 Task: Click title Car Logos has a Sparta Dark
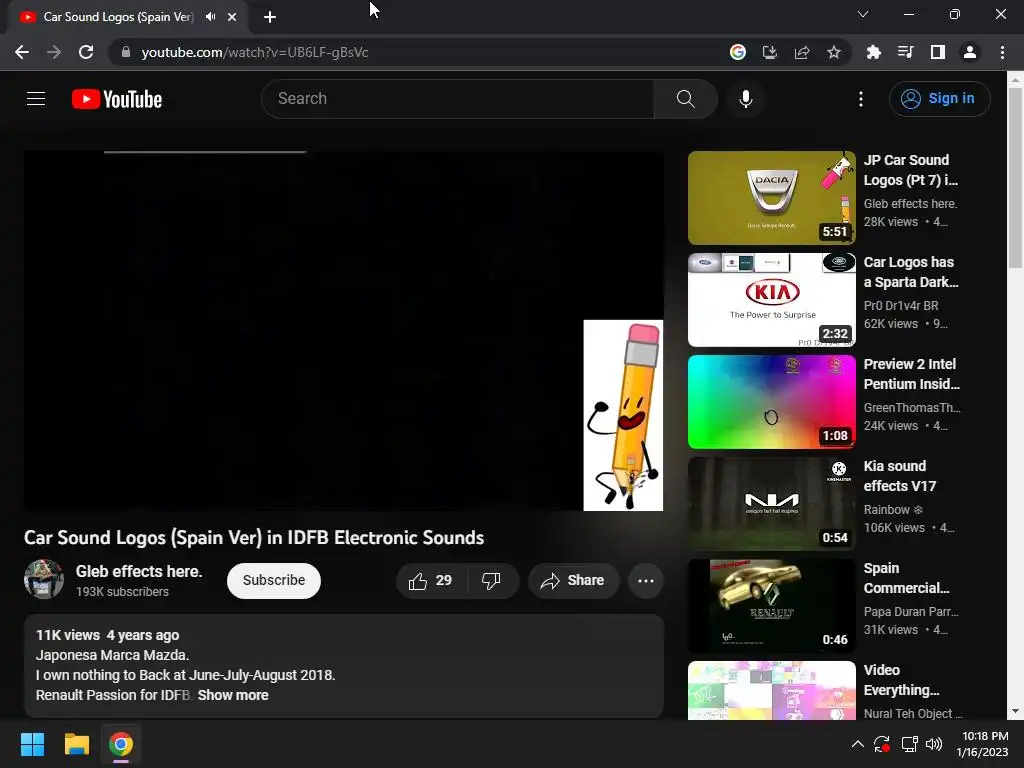point(911,272)
